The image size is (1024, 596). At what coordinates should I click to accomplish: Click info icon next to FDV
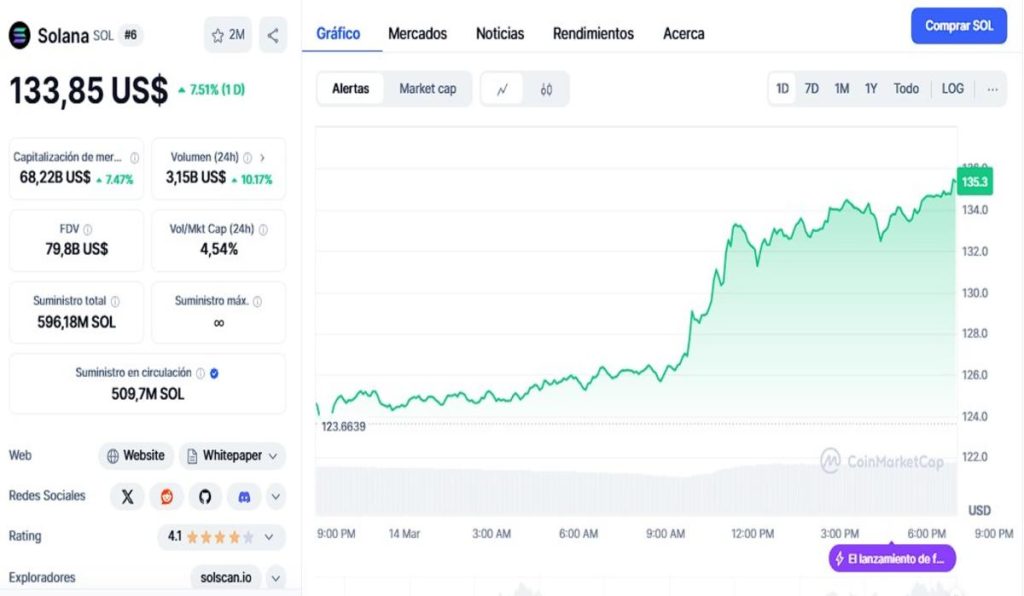88,229
